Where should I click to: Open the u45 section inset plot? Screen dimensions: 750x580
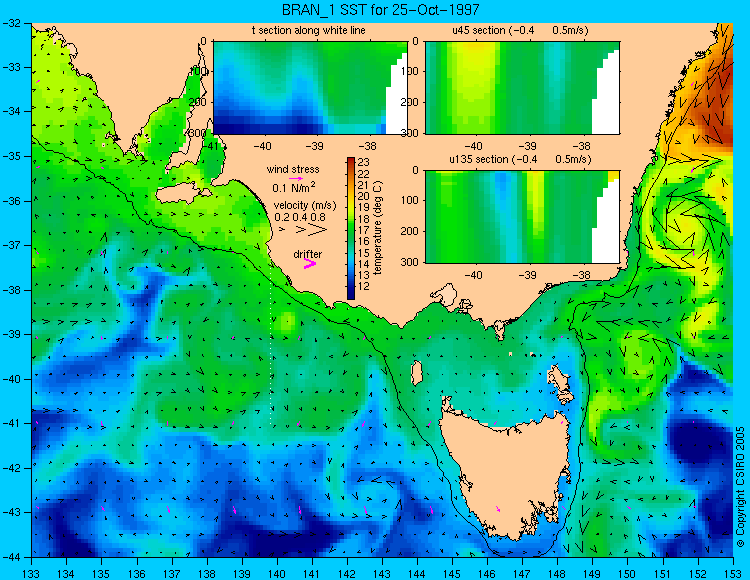[522, 88]
